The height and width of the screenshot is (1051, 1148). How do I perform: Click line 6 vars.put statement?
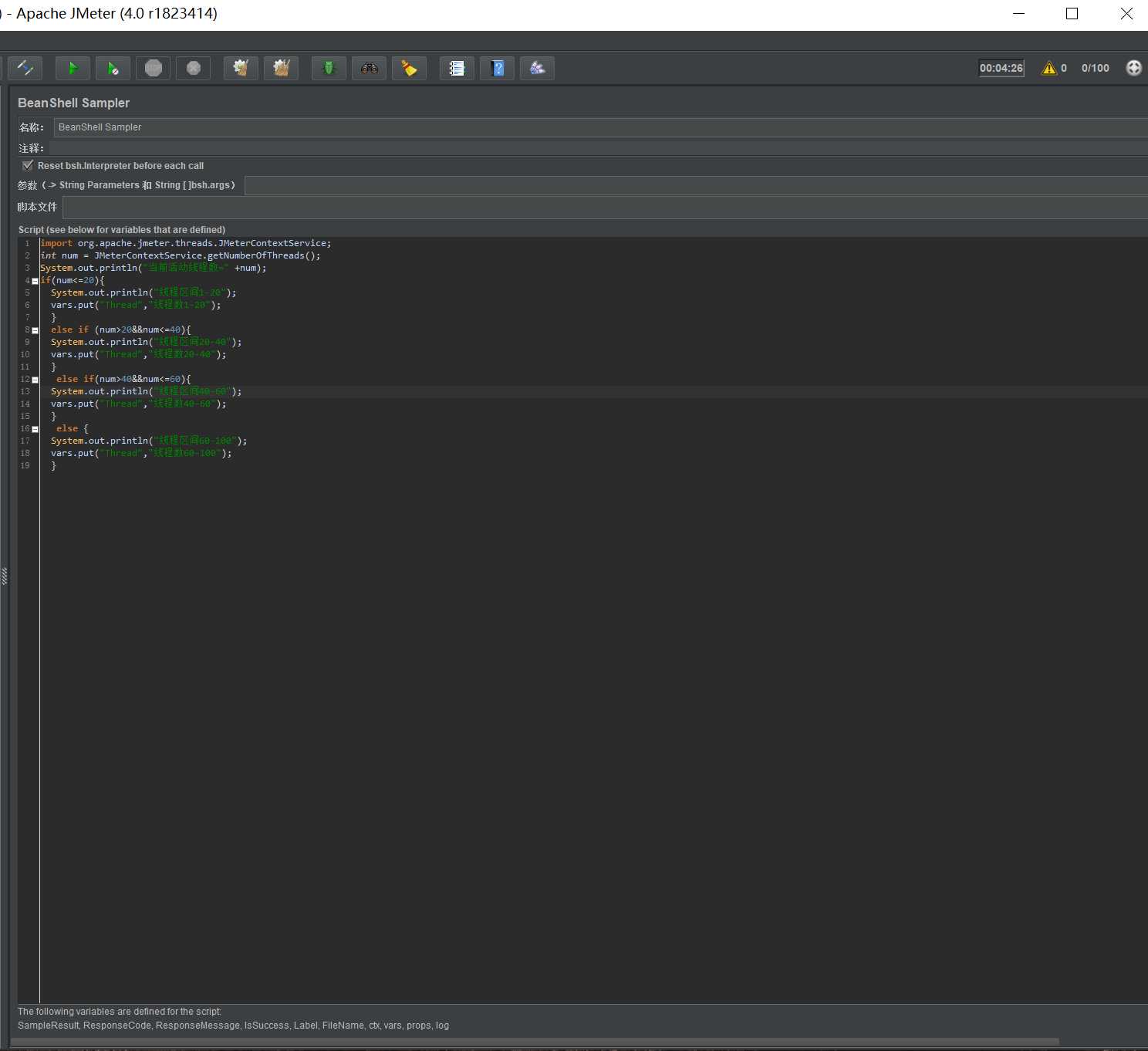click(136, 305)
